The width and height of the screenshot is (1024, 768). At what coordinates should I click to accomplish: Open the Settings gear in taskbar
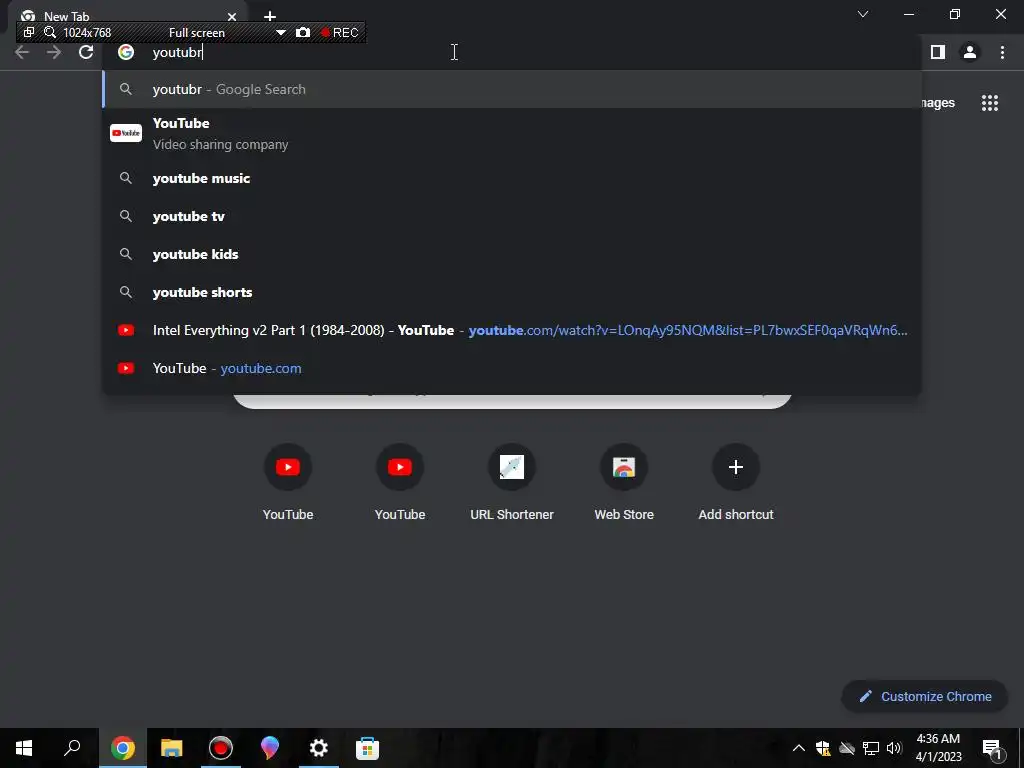(319, 748)
